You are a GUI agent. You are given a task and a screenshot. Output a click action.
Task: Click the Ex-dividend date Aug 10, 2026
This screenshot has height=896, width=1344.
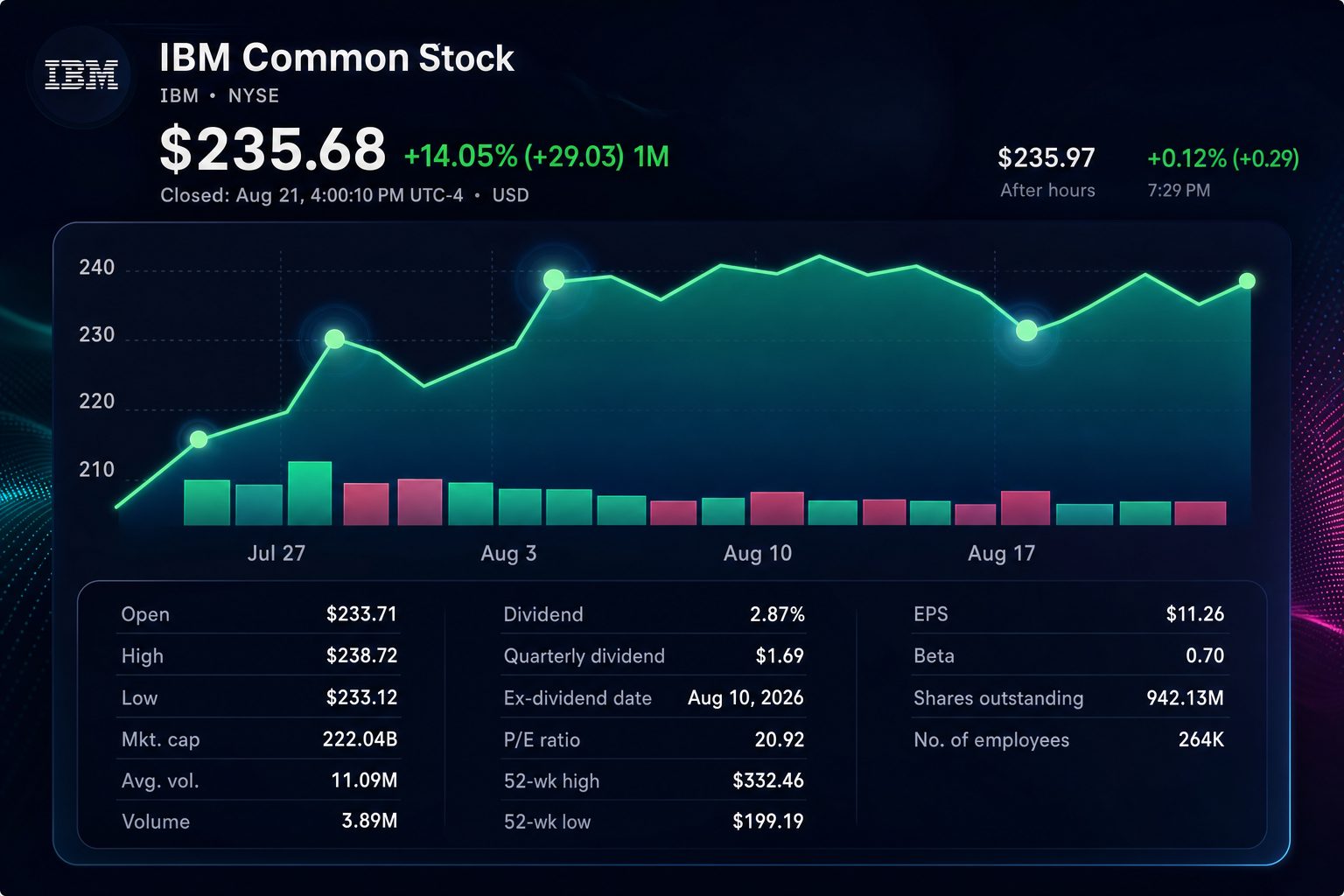[x=745, y=697]
